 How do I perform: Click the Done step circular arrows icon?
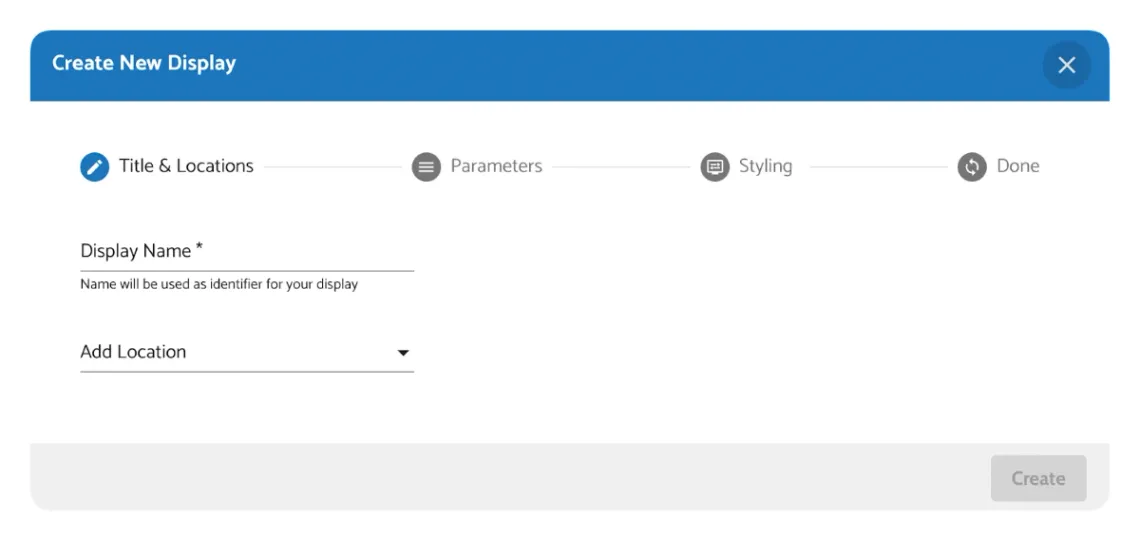[972, 167]
